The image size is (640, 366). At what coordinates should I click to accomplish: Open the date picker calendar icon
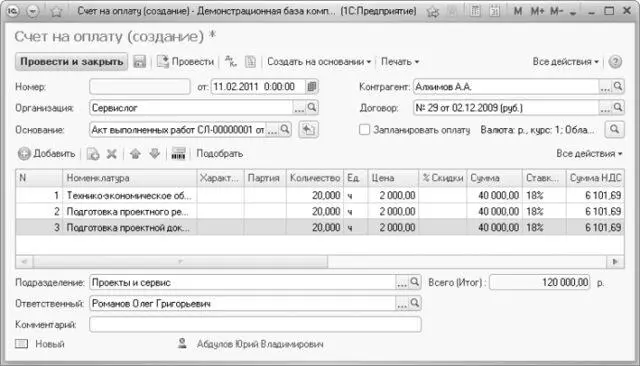(312, 87)
